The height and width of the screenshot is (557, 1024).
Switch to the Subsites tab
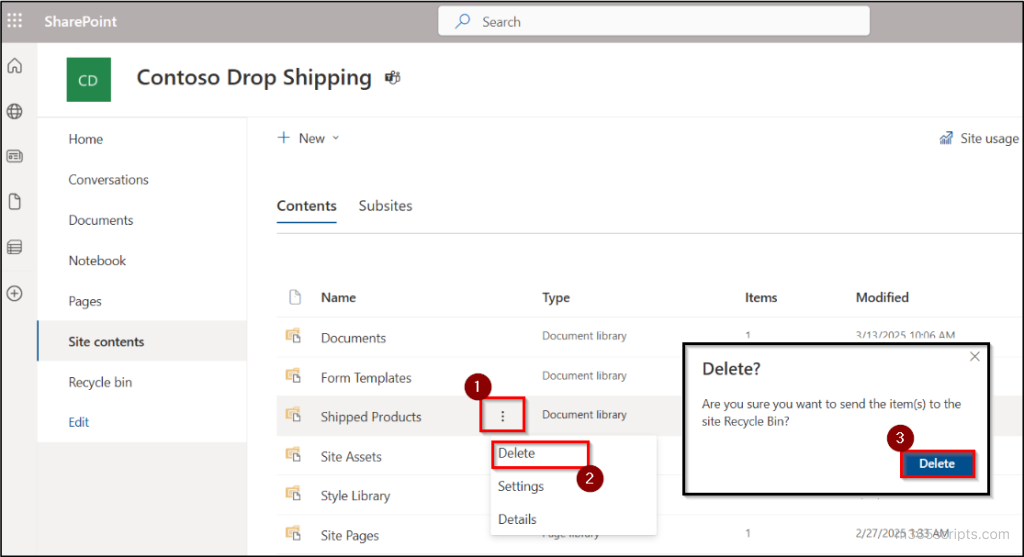385,206
